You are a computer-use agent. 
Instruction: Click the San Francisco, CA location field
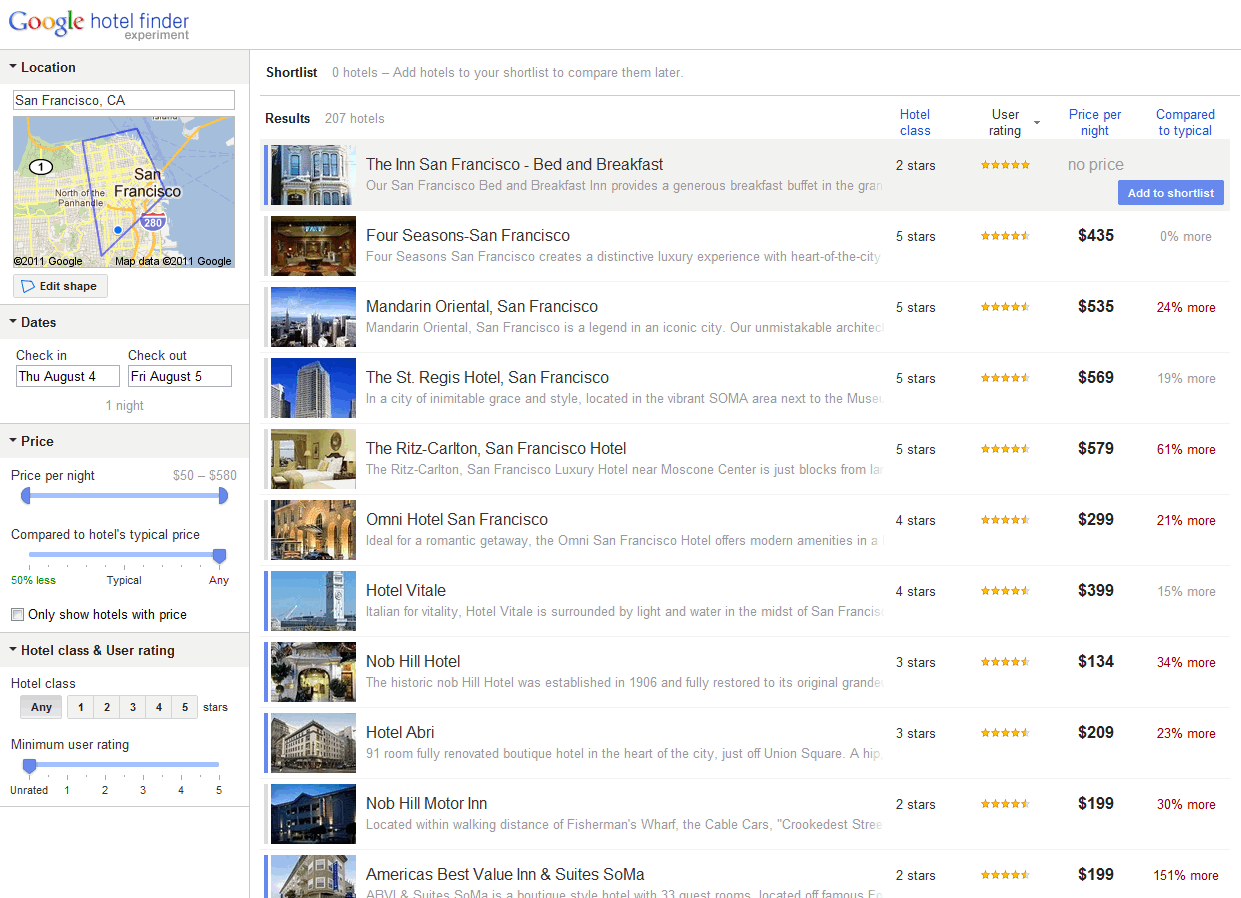click(x=122, y=99)
